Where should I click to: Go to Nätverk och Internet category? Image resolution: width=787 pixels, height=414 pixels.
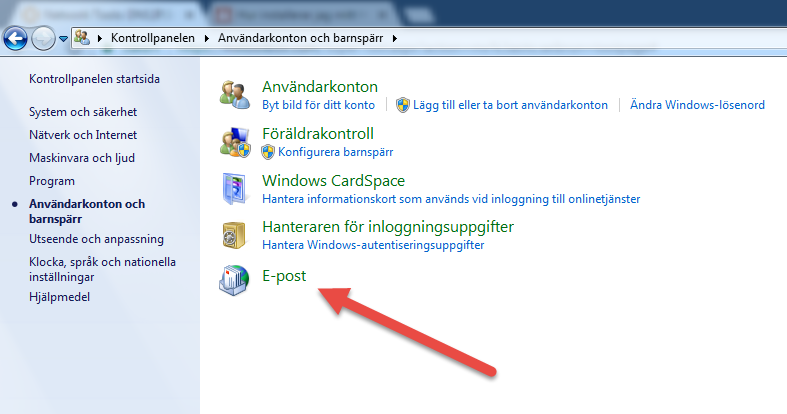pyautogui.click(x=83, y=135)
